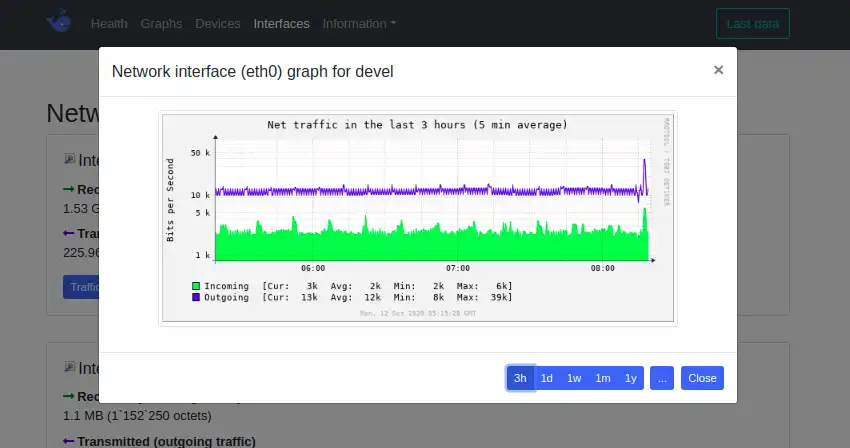Screen dimensions: 850x448
Task: Switch graph to 1y range
Action: click(x=630, y=378)
